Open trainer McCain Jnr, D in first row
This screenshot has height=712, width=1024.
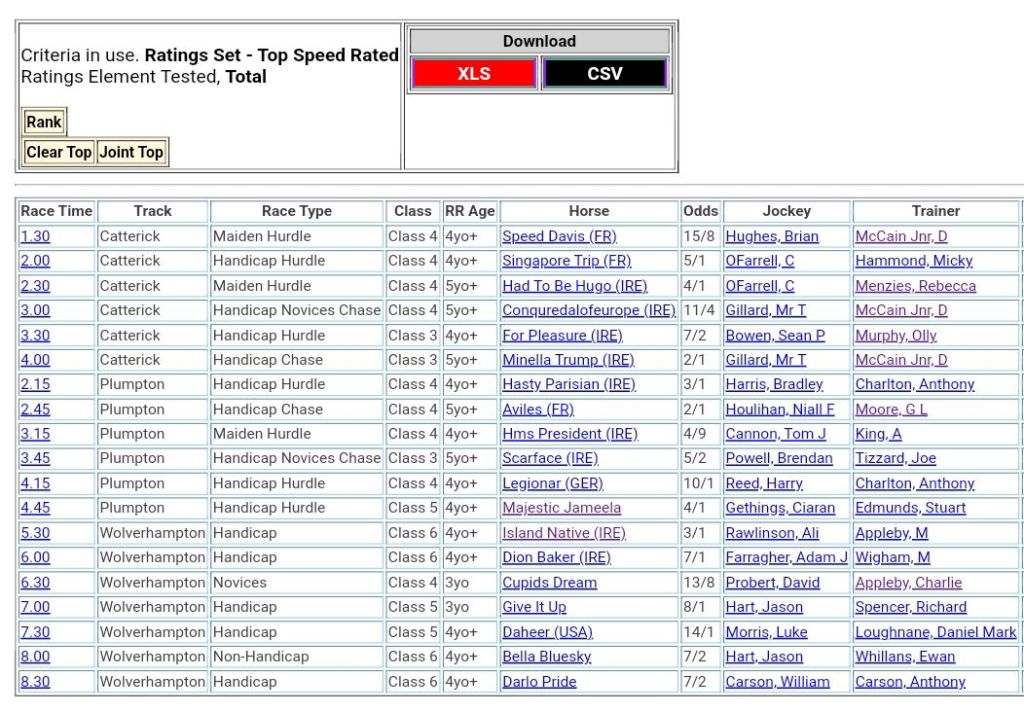coord(901,237)
